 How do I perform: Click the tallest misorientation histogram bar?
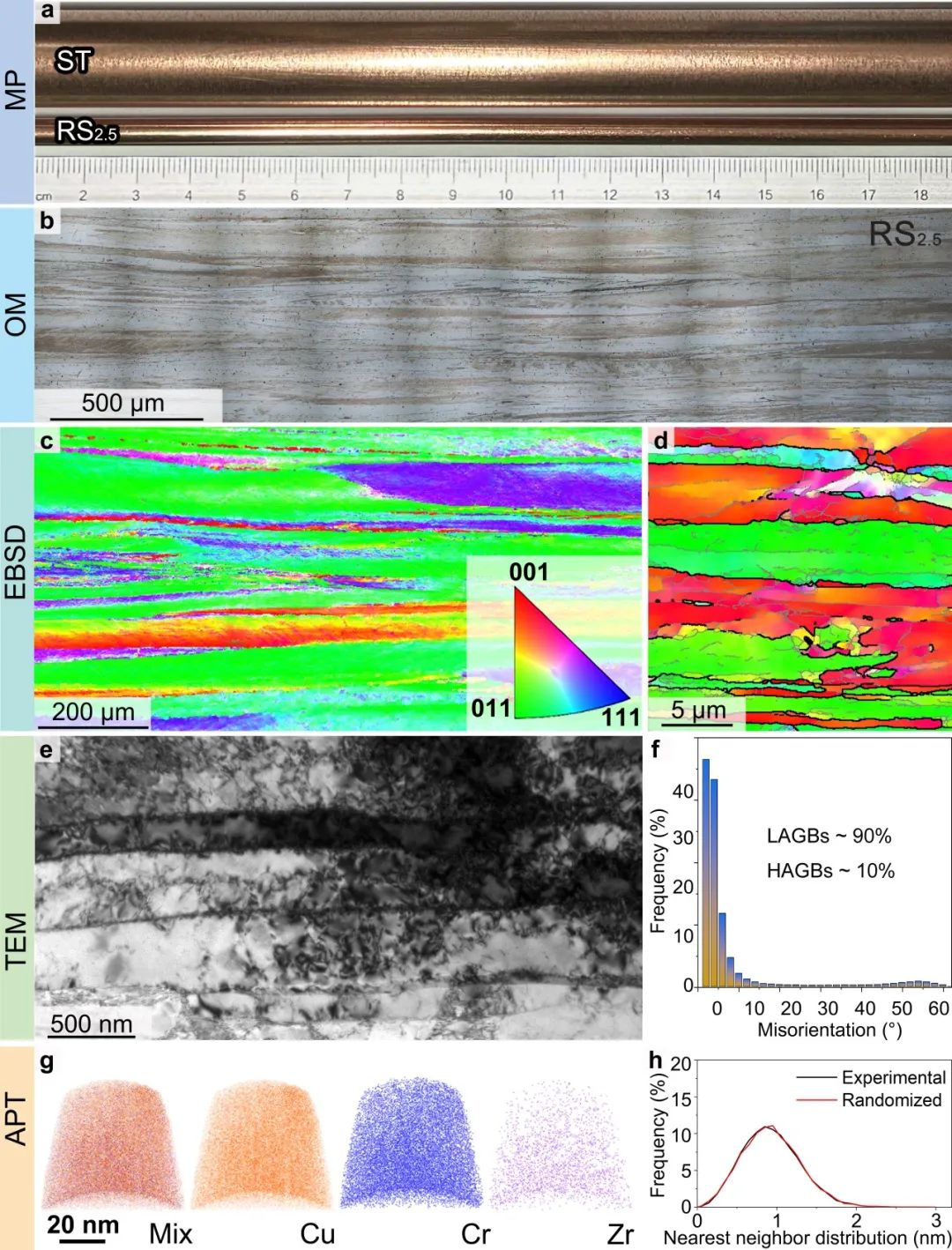[705, 871]
